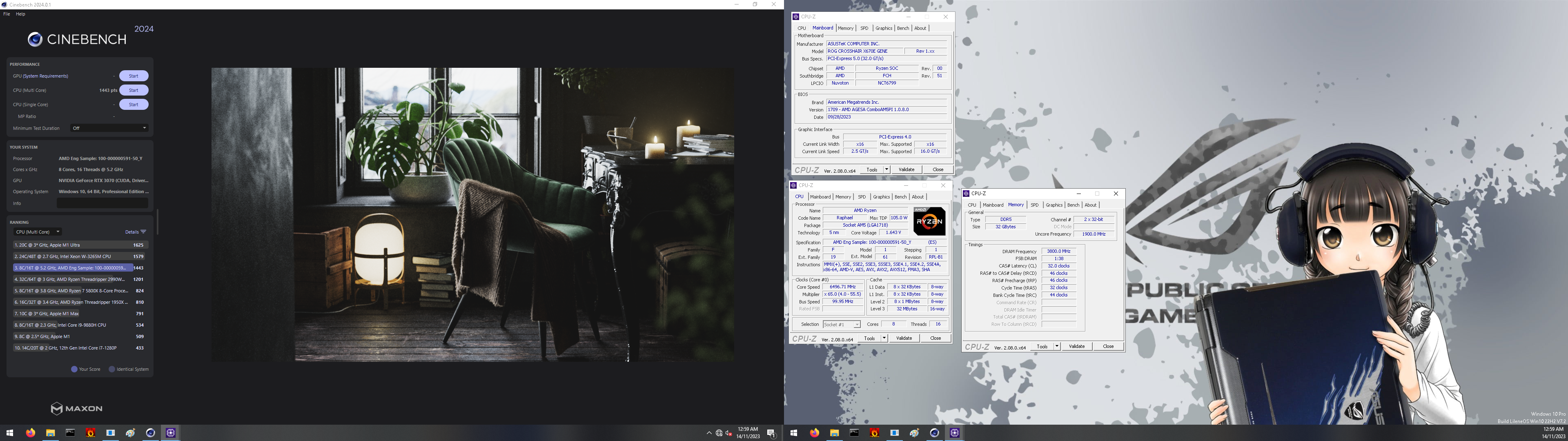Switch to CPU-Z on left taskbar

(170, 433)
